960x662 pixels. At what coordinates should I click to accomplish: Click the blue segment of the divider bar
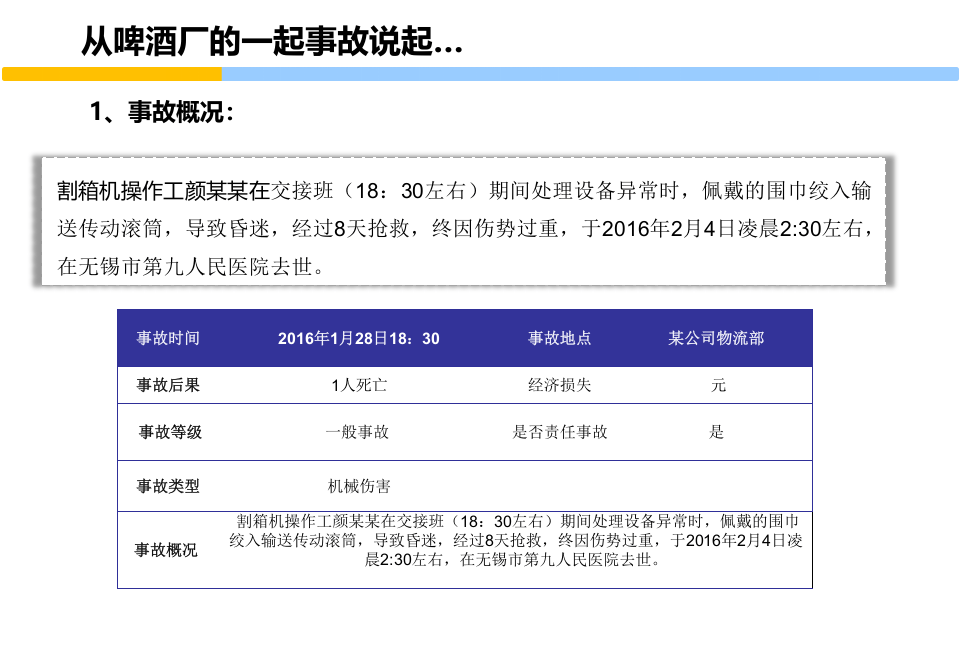pyautogui.click(x=590, y=73)
